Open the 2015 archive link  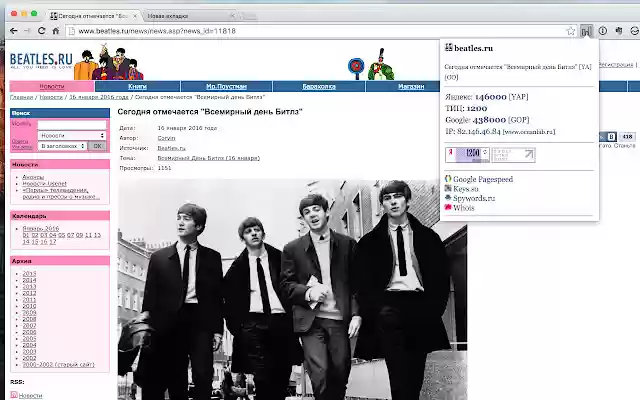tap(29, 273)
